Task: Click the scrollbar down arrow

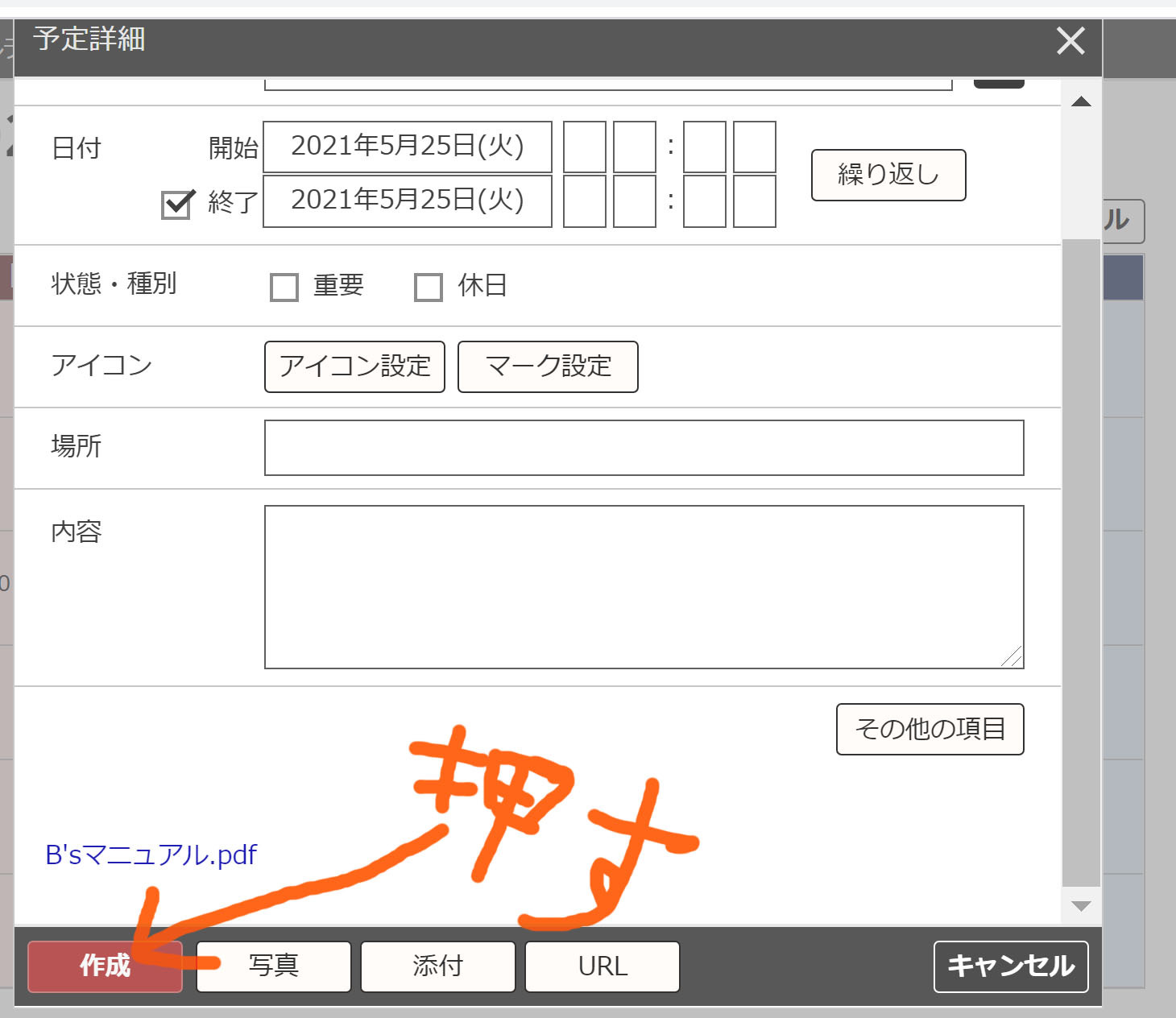Action: tap(1081, 906)
